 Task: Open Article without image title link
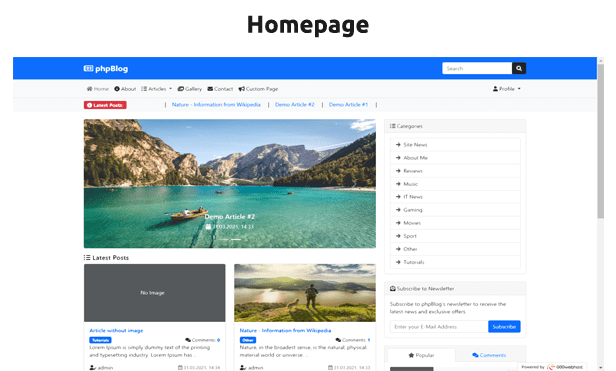tap(116, 331)
